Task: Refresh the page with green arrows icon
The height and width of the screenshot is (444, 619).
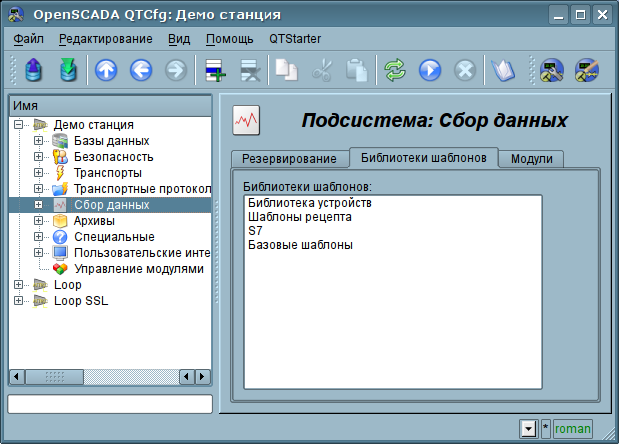Action: click(395, 70)
